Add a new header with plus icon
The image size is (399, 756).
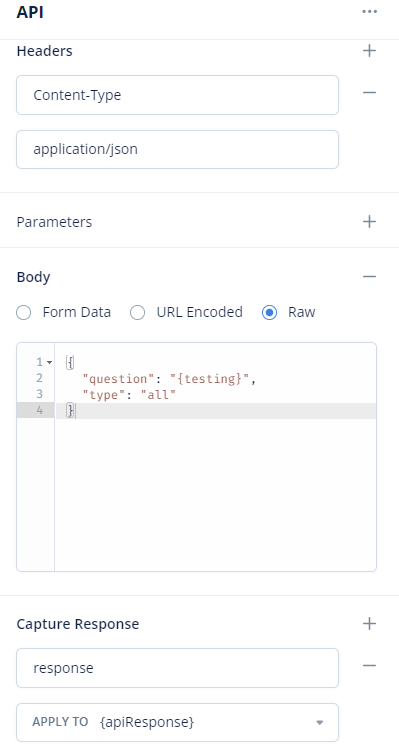pos(369,51)
